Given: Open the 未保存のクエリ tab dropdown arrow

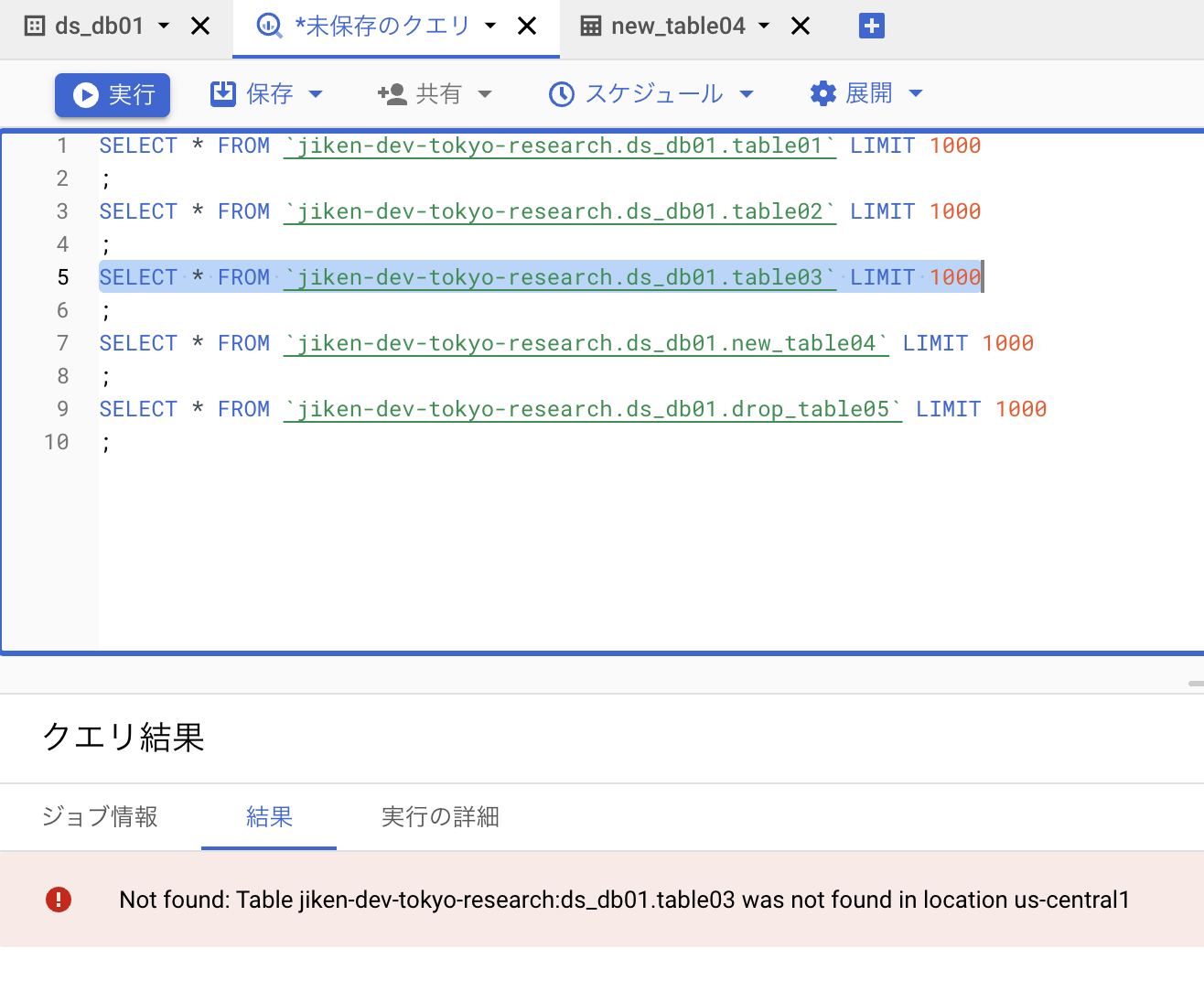Looking at the screenshot, I should pos(490,26).
